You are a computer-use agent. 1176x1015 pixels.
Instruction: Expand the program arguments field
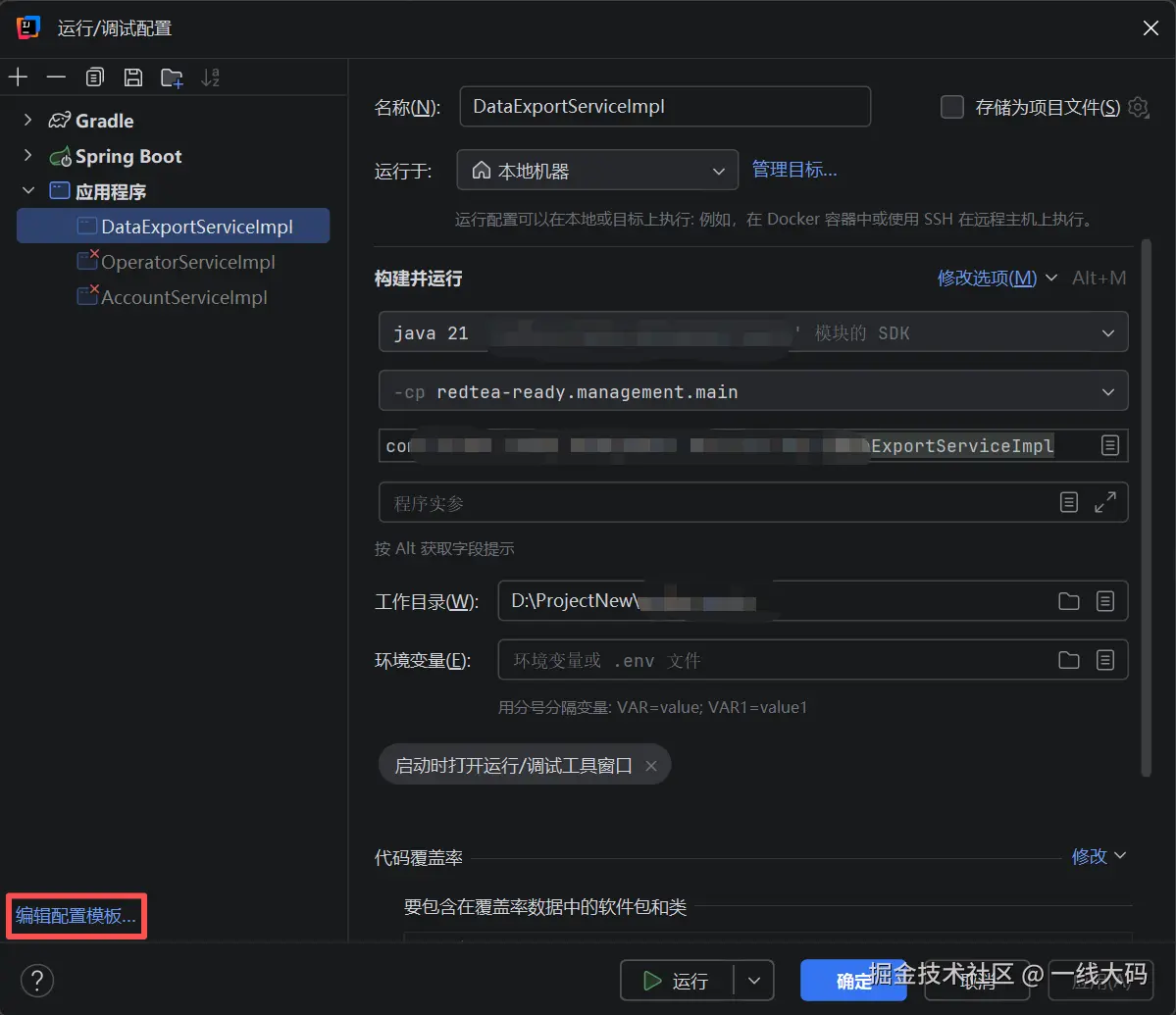click(1104, 502)
